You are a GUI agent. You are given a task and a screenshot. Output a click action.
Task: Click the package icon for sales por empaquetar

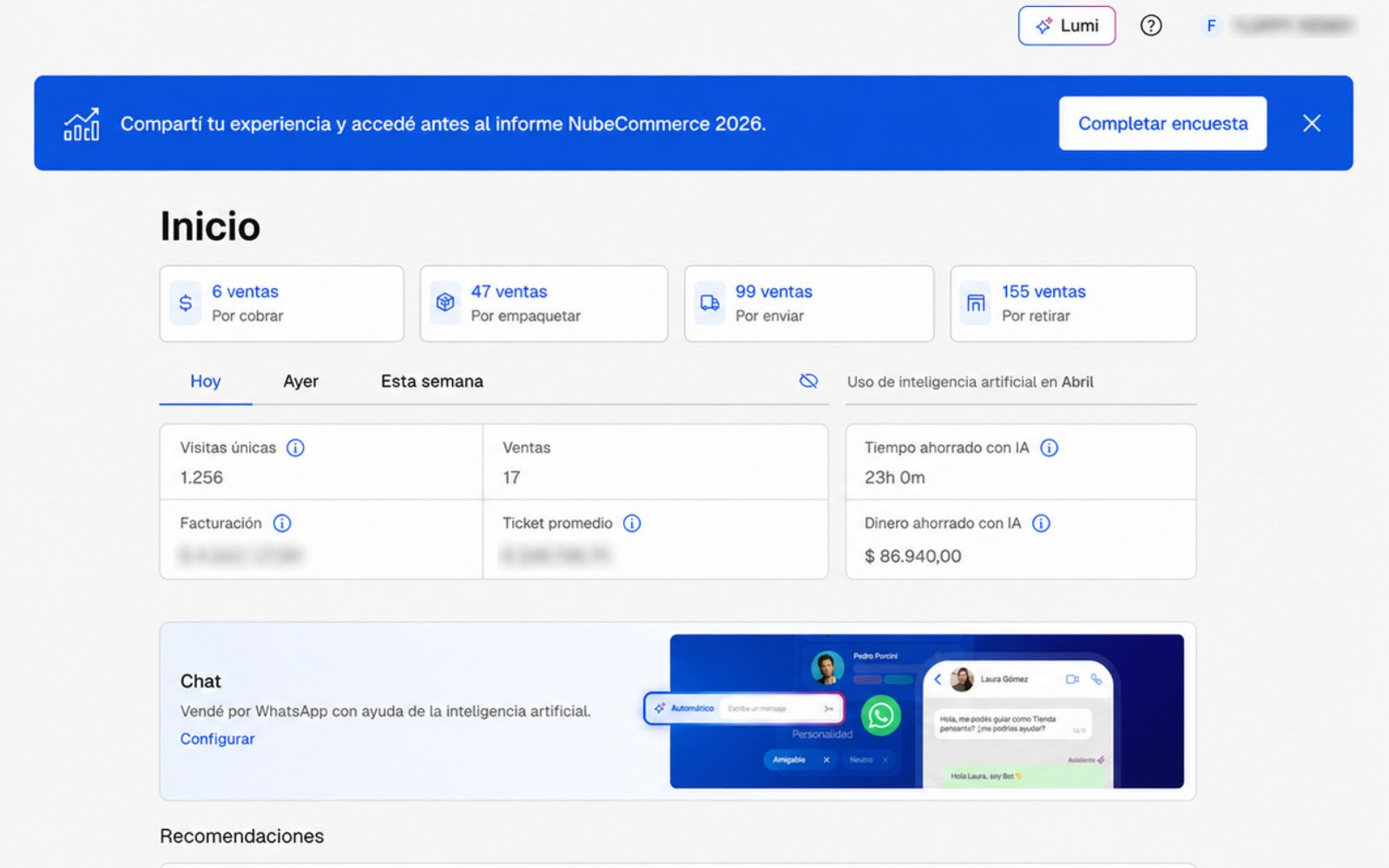coord(445,303)
